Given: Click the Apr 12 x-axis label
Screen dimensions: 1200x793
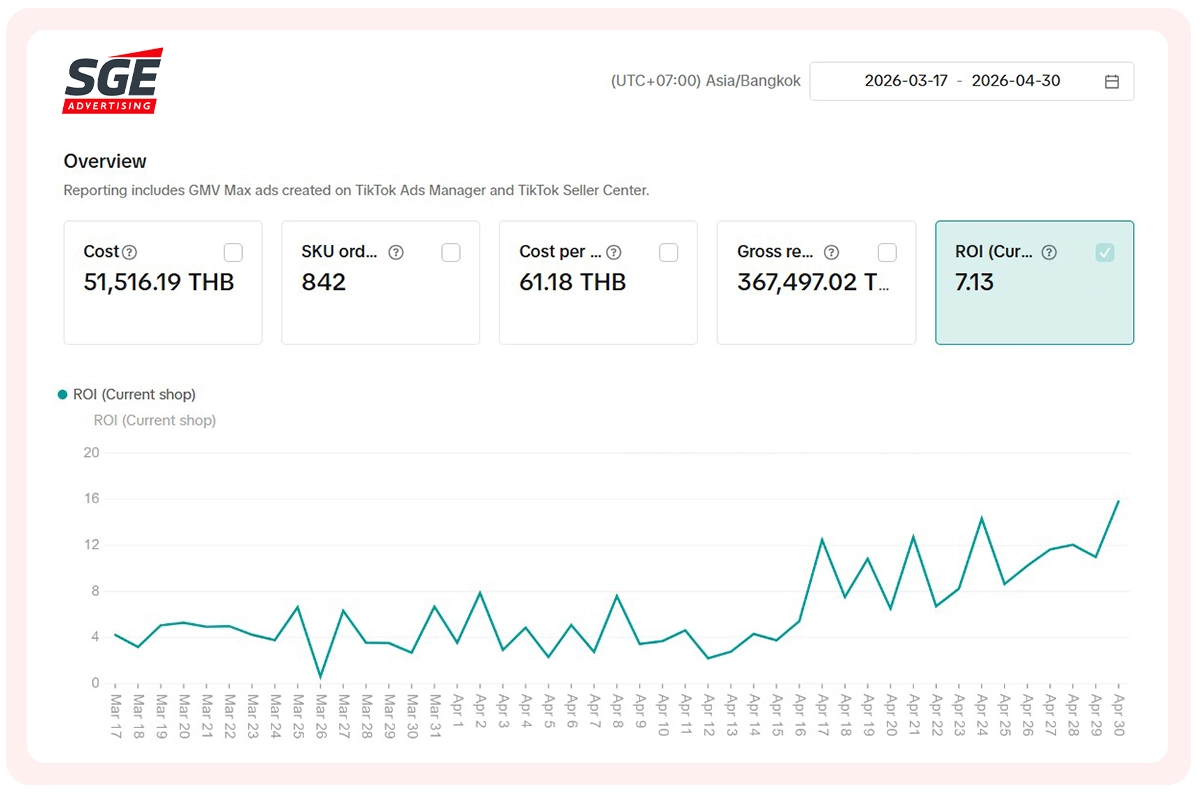Looking at the screenshot, I should pyautogui.click(x=708, y=714).
